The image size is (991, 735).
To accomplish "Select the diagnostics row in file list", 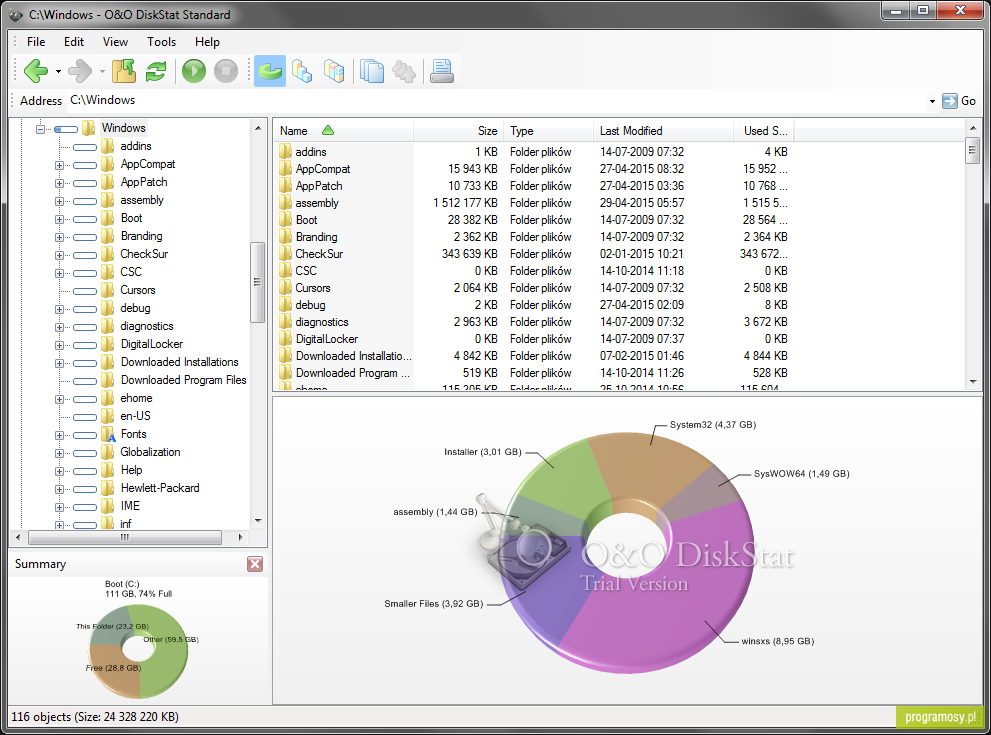I will coord(534,322).
